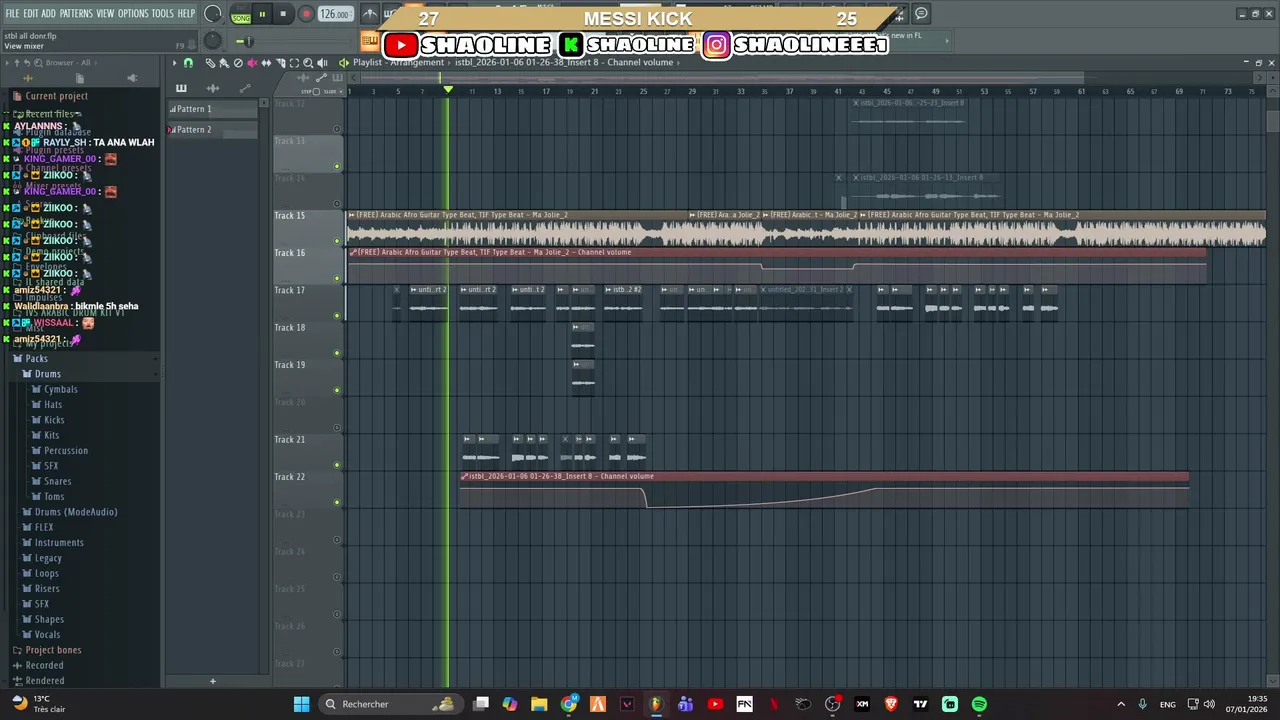Mute Track 19 with its green dot
1280x720 pixels.
point(337,390)
